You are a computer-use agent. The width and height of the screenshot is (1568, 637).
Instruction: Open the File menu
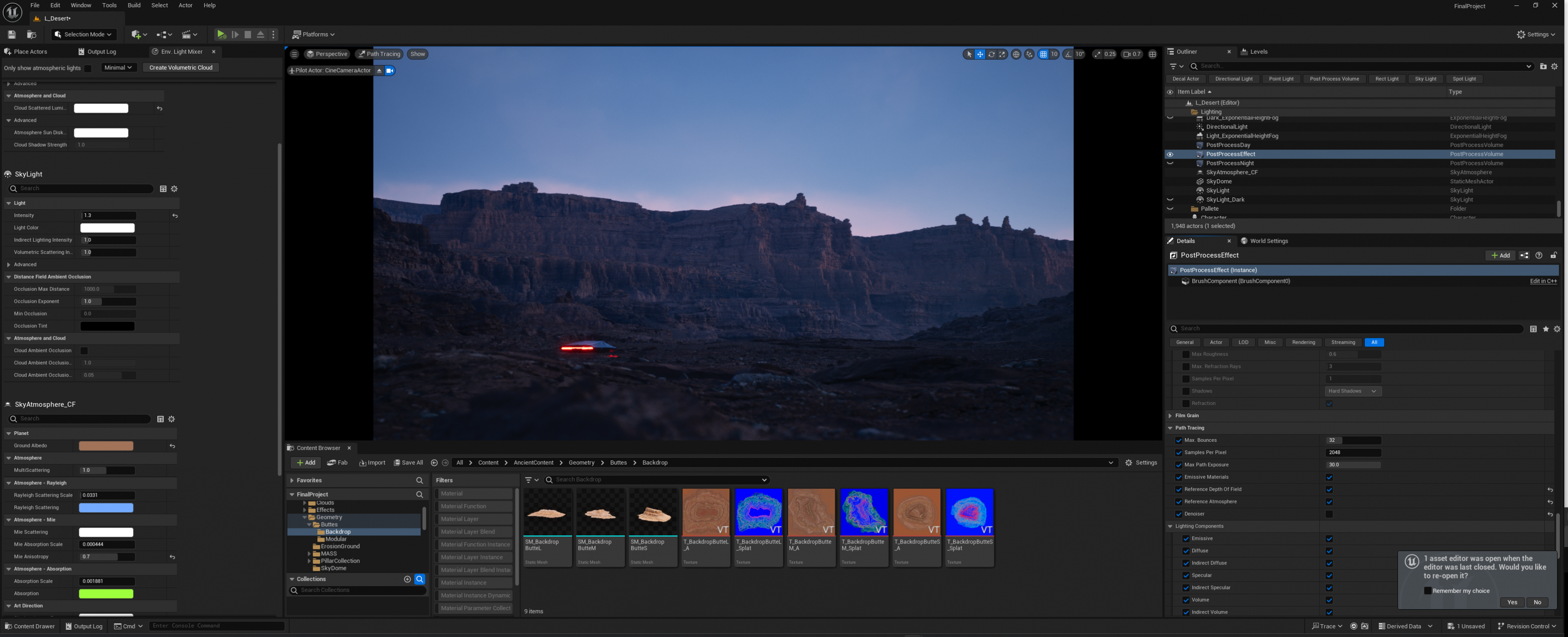35,5
